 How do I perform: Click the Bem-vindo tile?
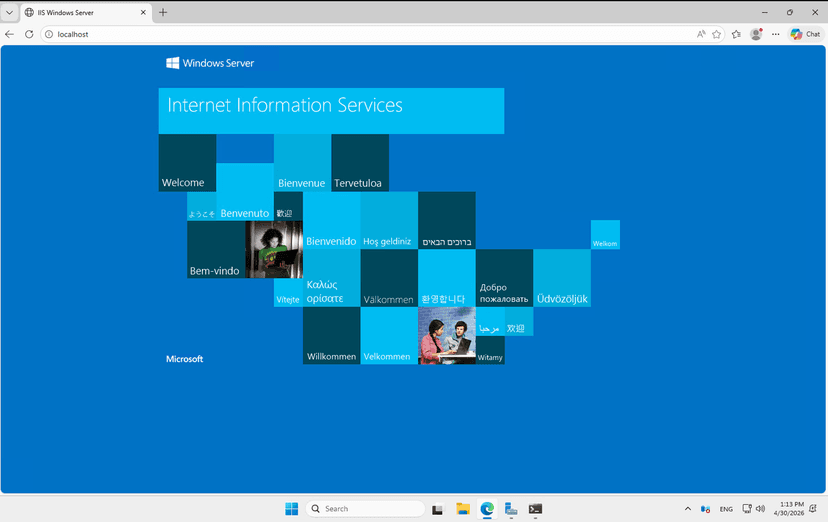216,250
